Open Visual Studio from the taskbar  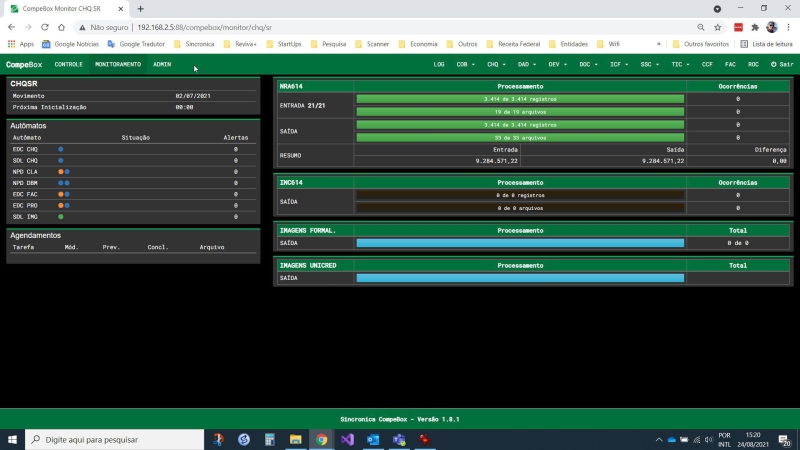pyautogui.click(x=347, y=439)
